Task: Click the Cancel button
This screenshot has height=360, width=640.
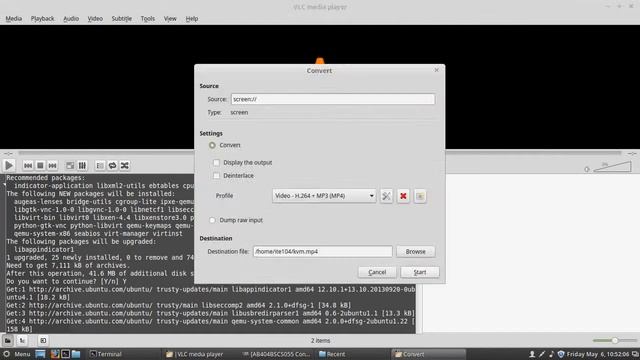Action: [x=377, y=272]
